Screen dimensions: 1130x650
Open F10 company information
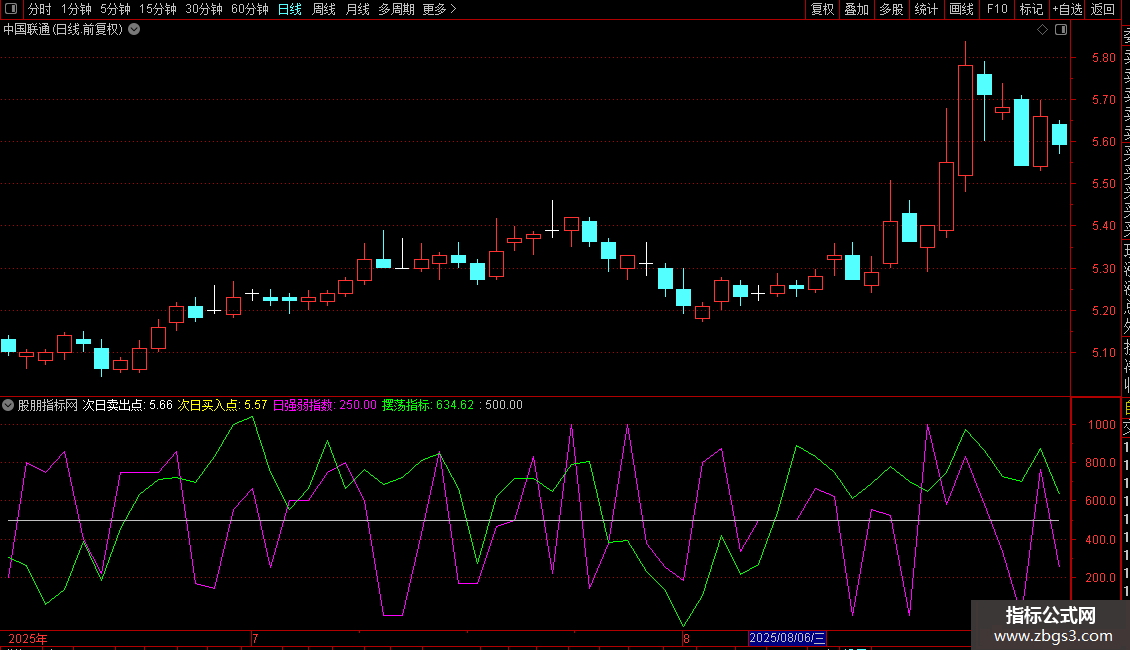click(x=997, y=9)
